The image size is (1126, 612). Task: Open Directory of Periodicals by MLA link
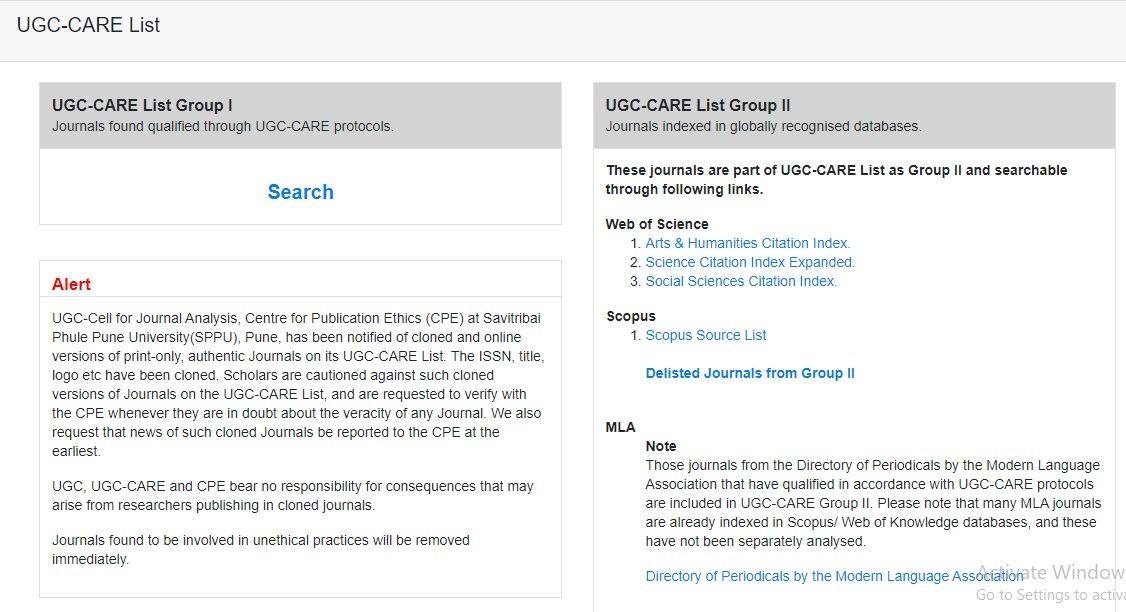click(x=834, y=576)
